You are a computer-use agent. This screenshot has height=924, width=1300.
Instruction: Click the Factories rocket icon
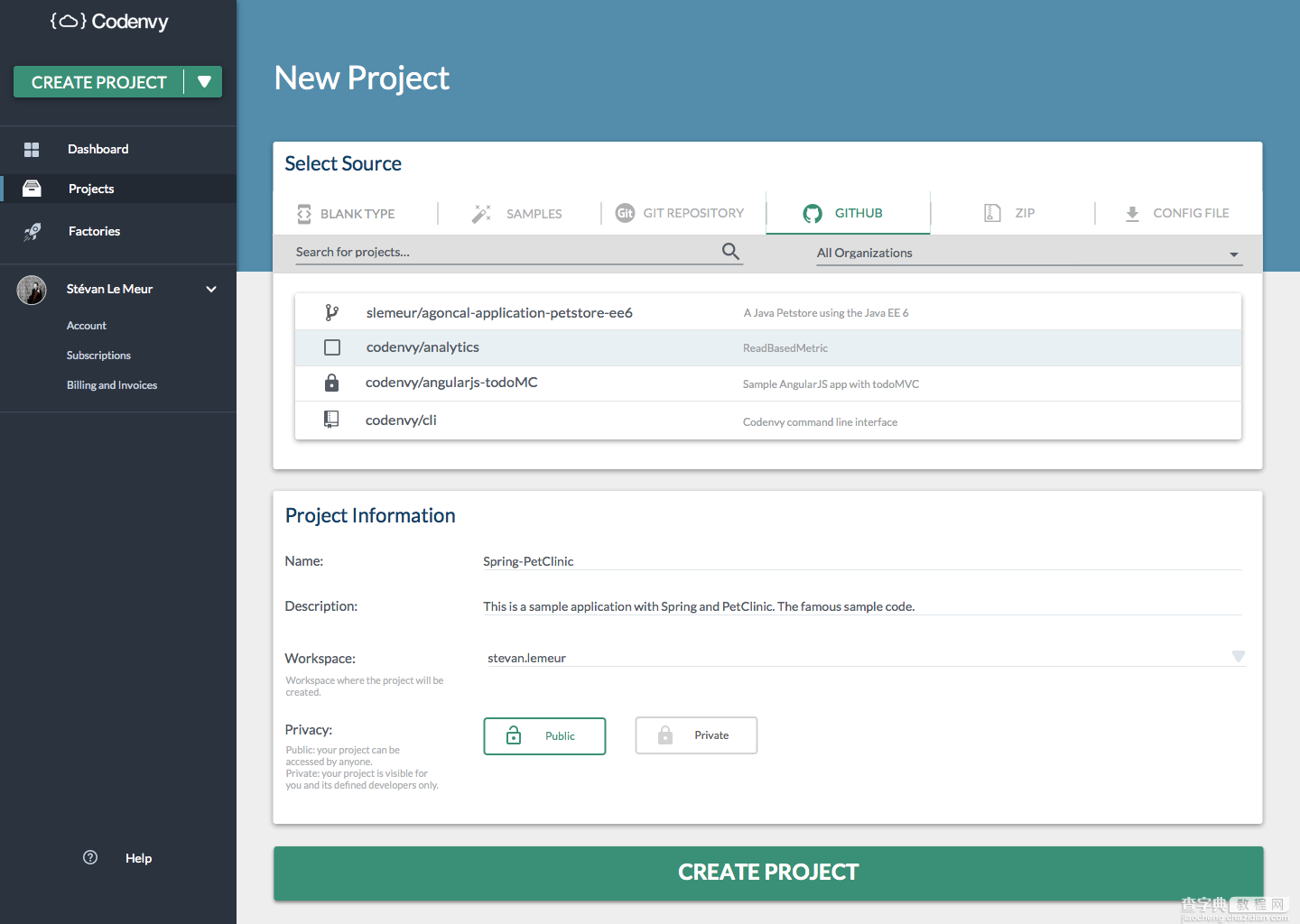32,232
